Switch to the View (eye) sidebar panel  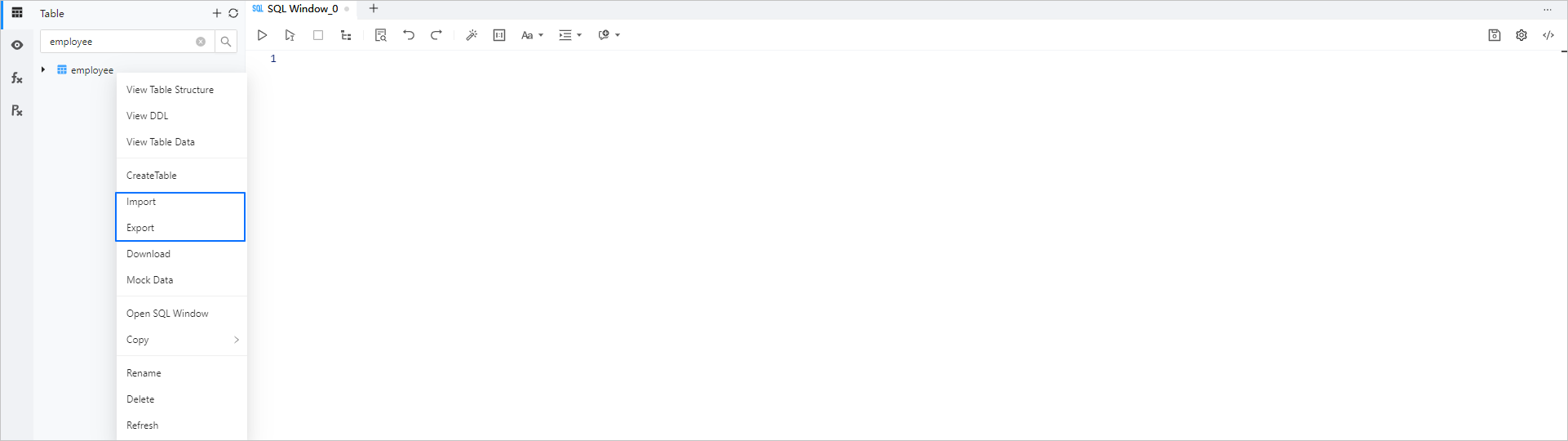16,45
